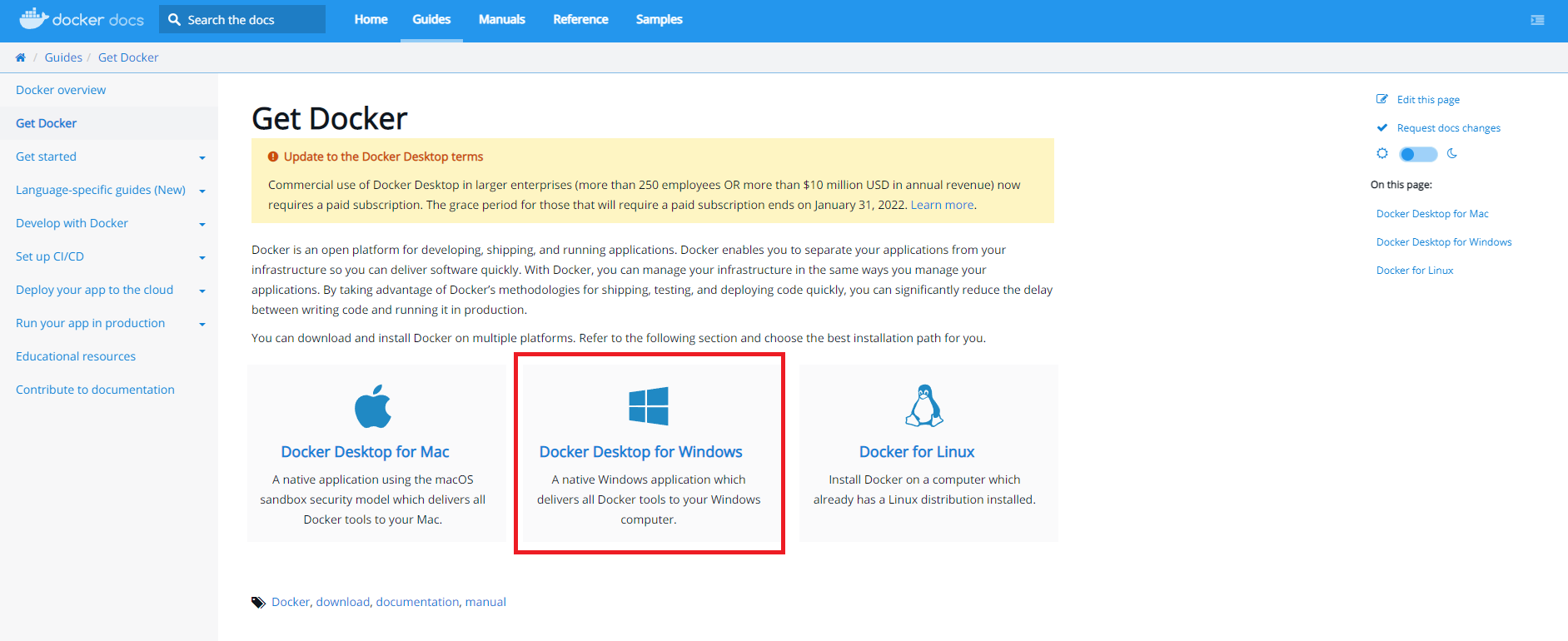Click the sun light-mode icon
Screen dimensions: 1568x641
click(x=1382, y=153)
